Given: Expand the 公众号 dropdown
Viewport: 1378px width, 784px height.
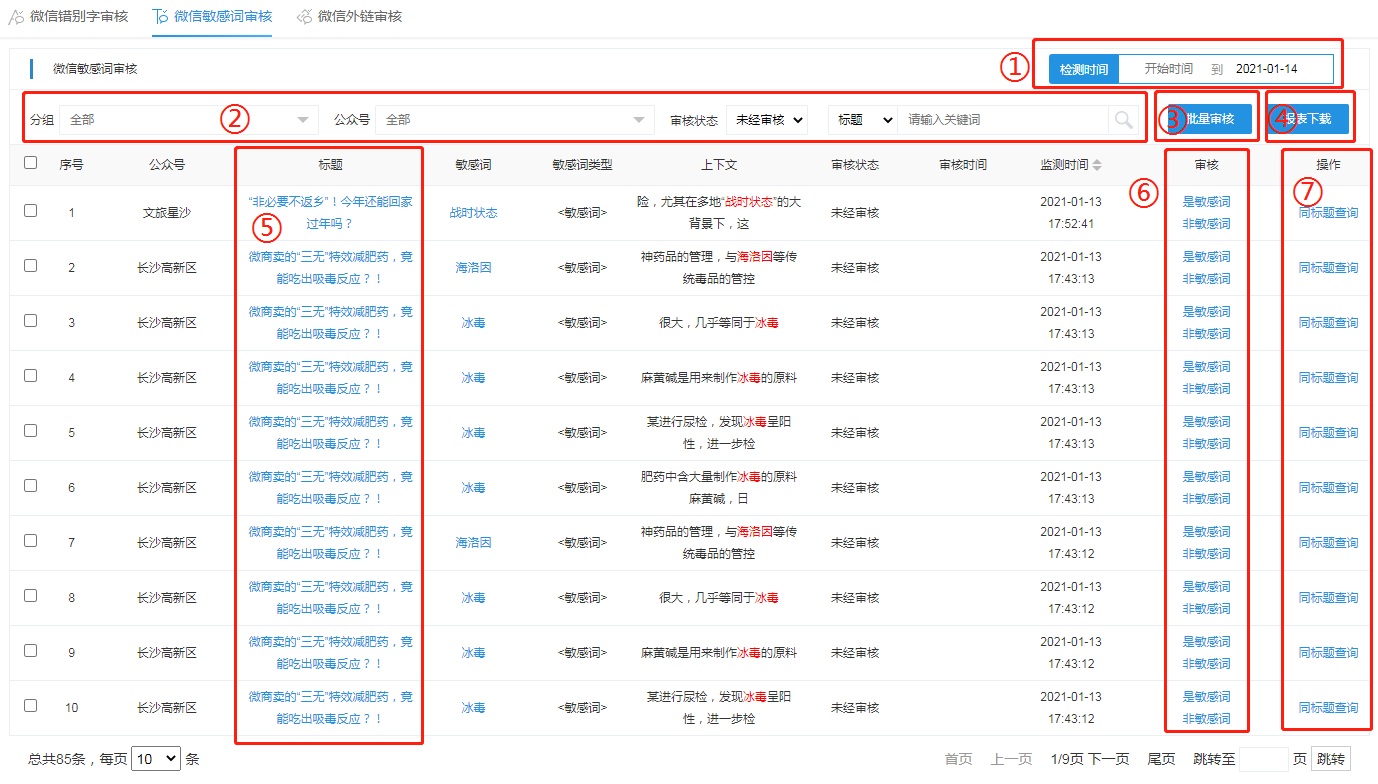Looking at the screenshot, I should pos(515,120).
